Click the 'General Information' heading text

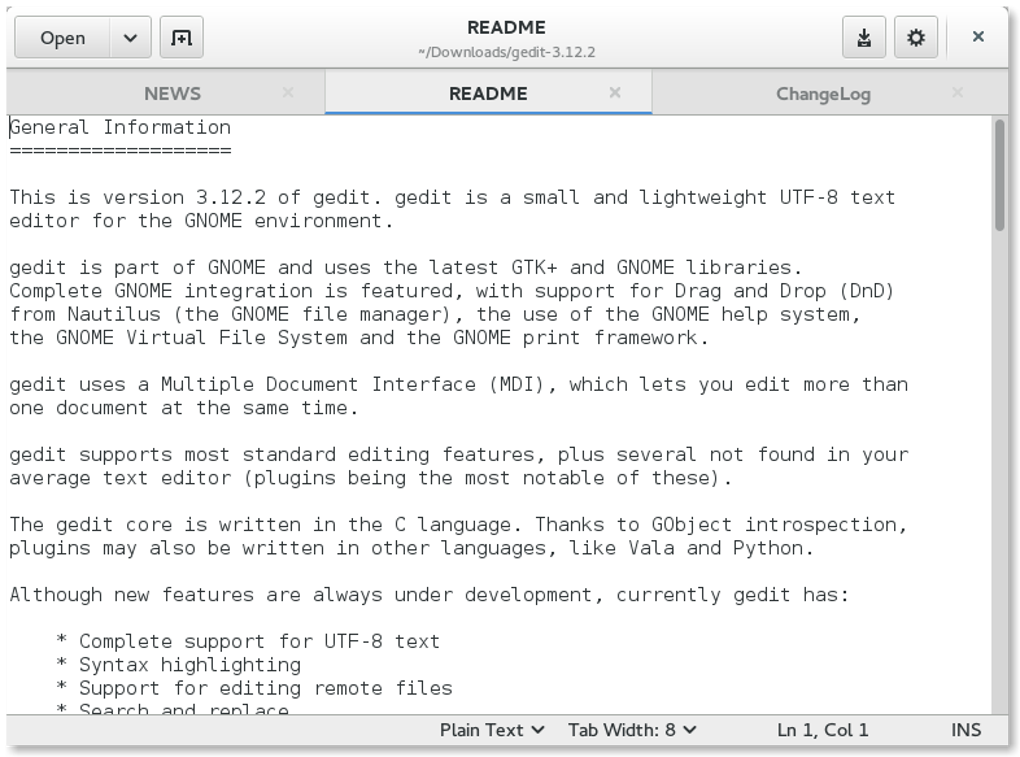120,127
